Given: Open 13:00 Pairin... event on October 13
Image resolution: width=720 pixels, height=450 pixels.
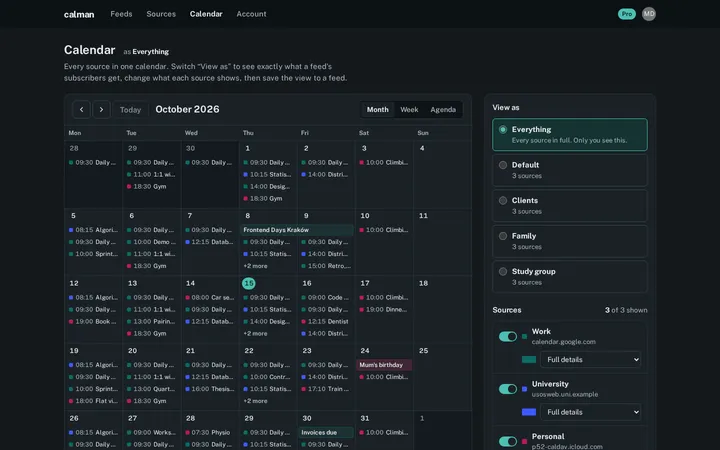Looking at the screenshot, I should click(151, 321).
